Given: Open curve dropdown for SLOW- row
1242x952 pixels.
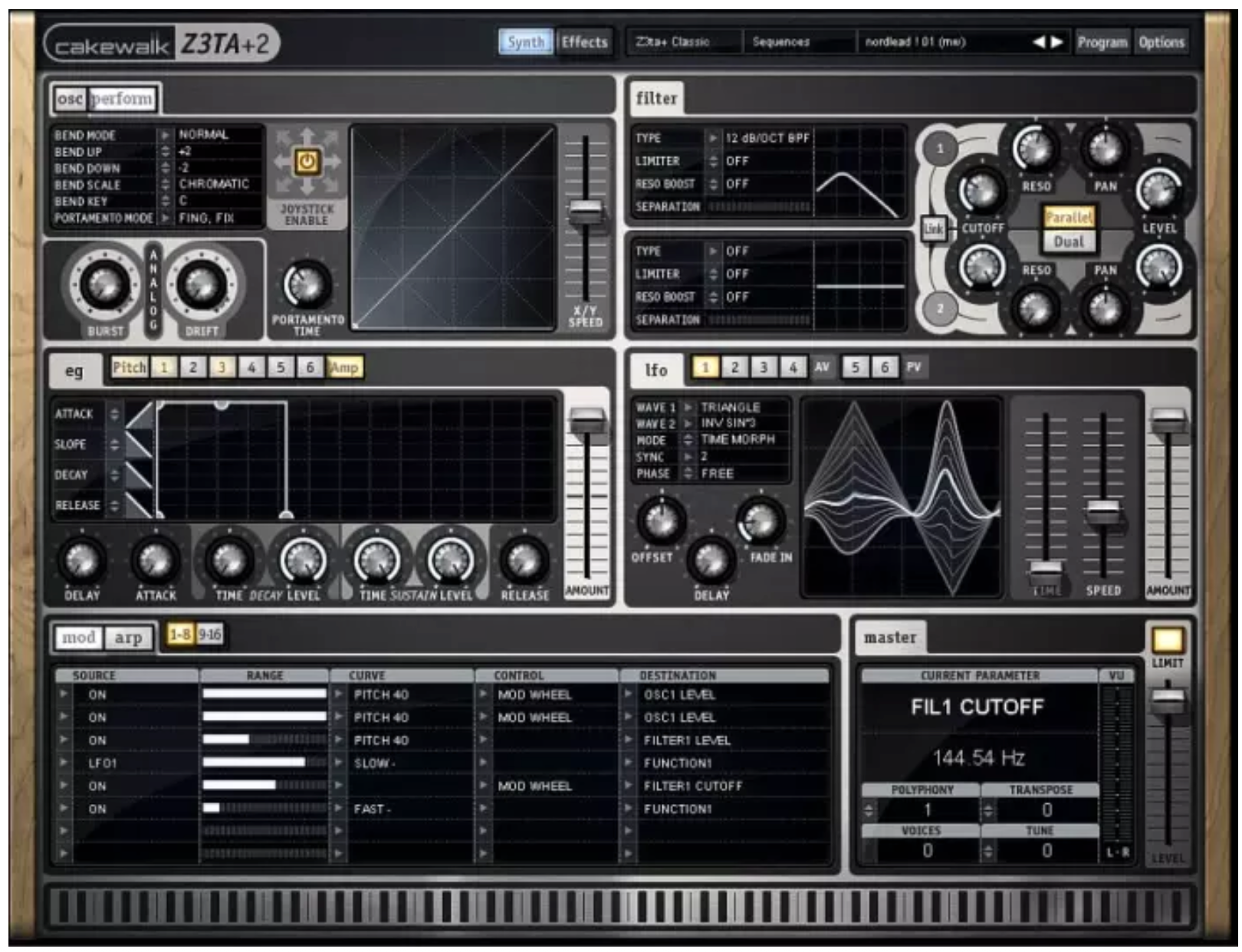Looking at the screenshot, I should coord(339,763).
